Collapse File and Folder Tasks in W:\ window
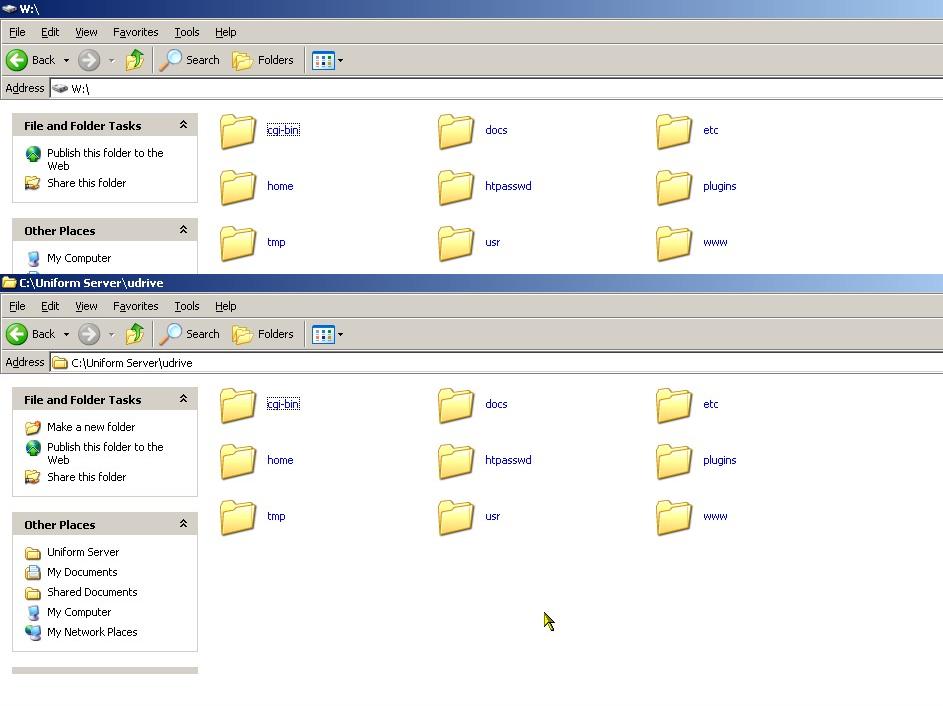 point(183,125)
